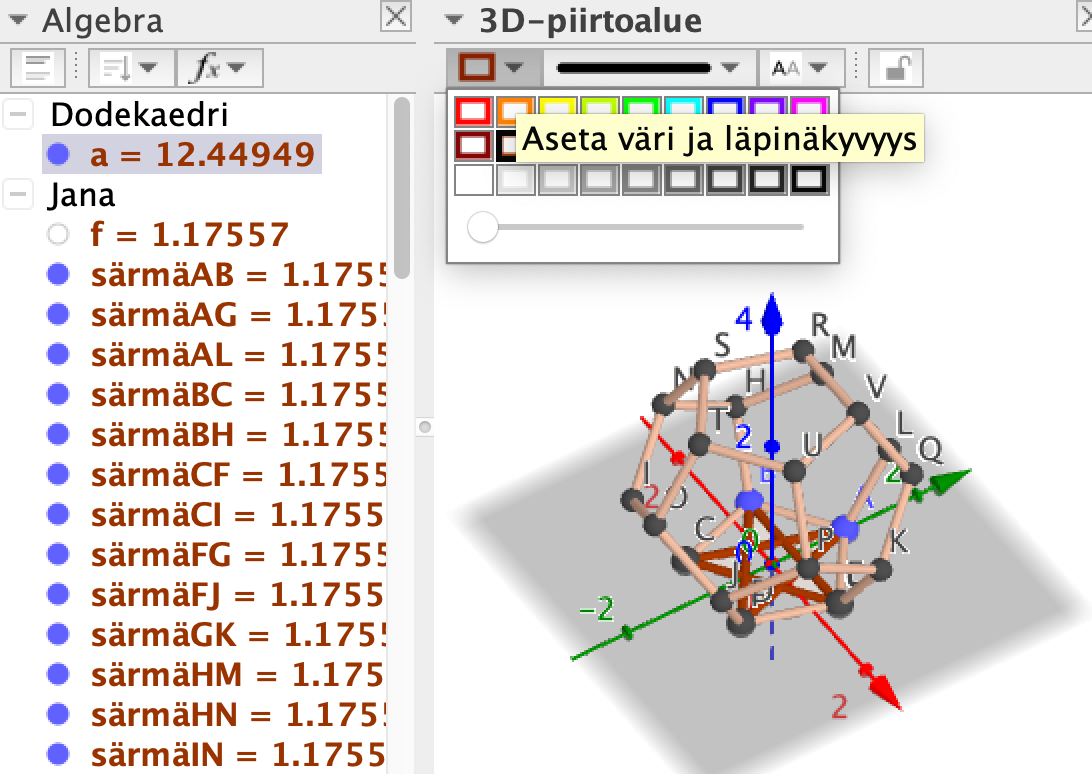Collapse the Jana group

click(17, 195)
